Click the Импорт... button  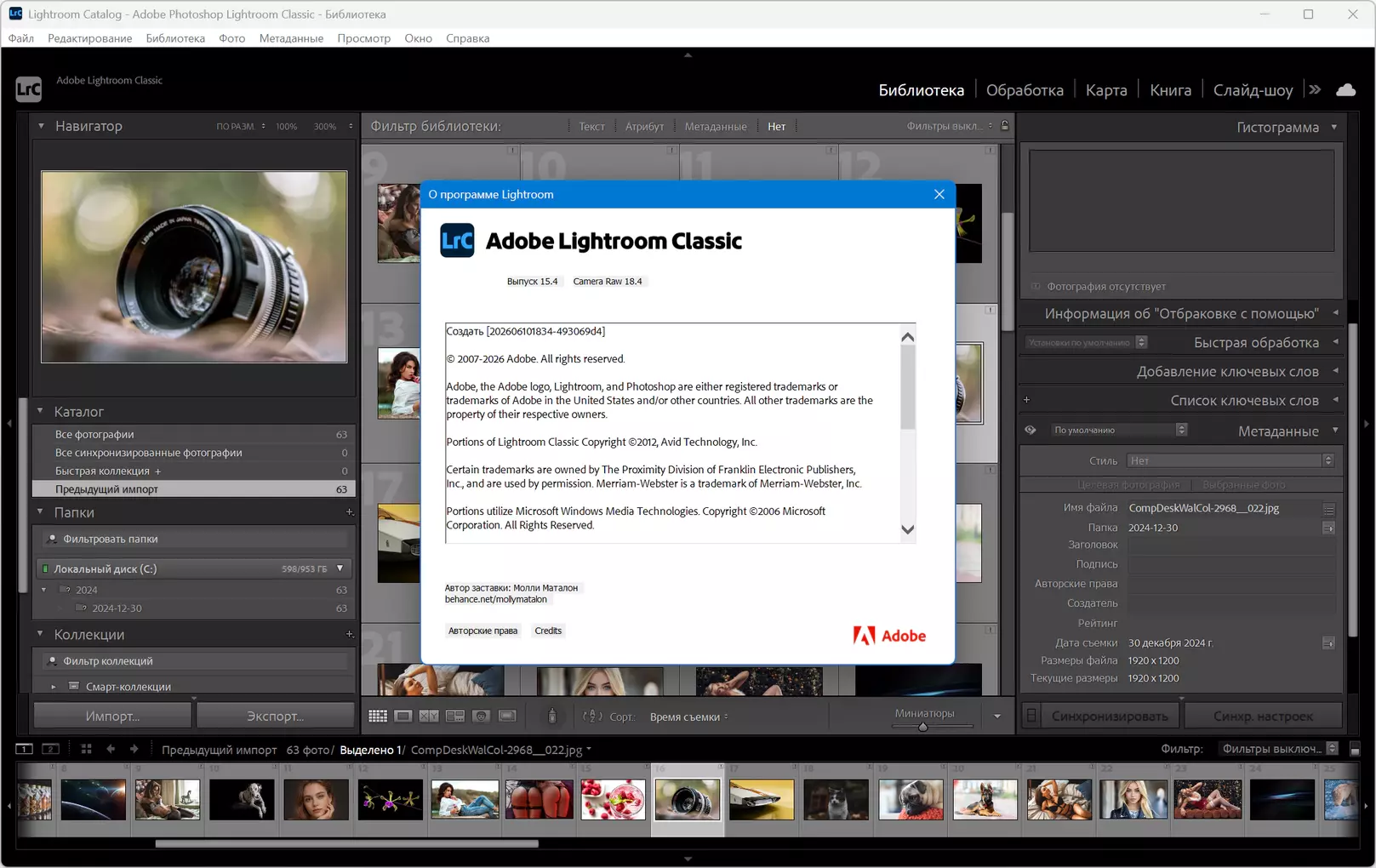tap(112, 716)
